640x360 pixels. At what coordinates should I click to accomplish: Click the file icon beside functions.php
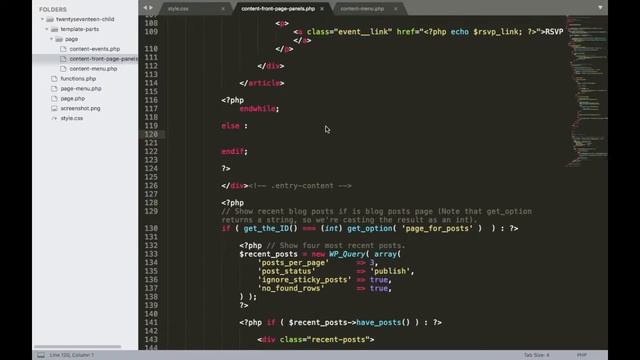(x=54, y=78)
